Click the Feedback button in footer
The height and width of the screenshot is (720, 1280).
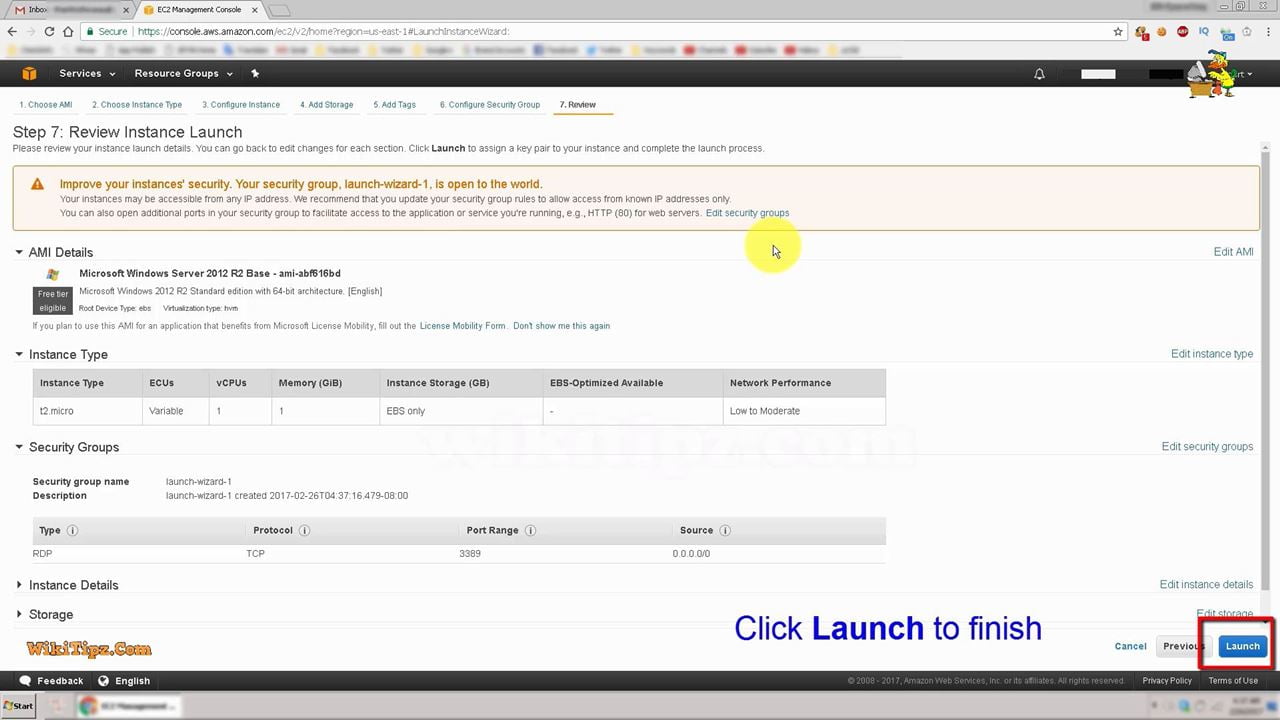pyautogui.click(x=51, y=681)
